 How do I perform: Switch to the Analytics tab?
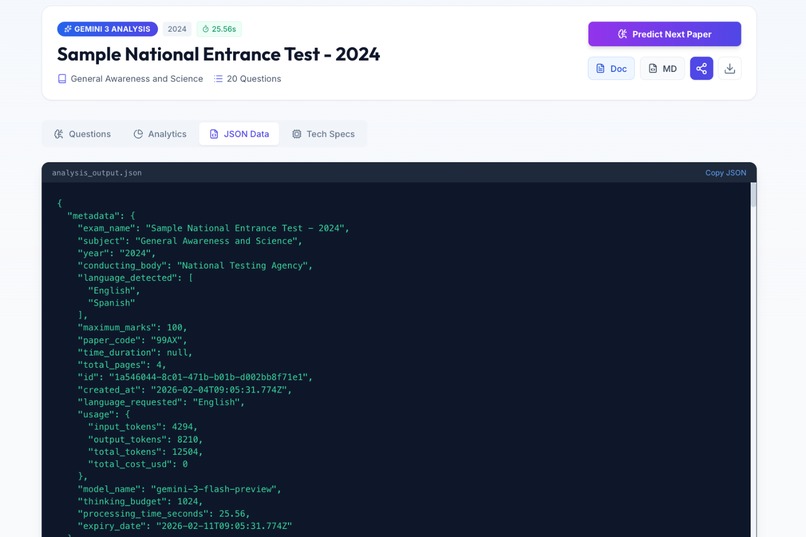tap(160, 134)
